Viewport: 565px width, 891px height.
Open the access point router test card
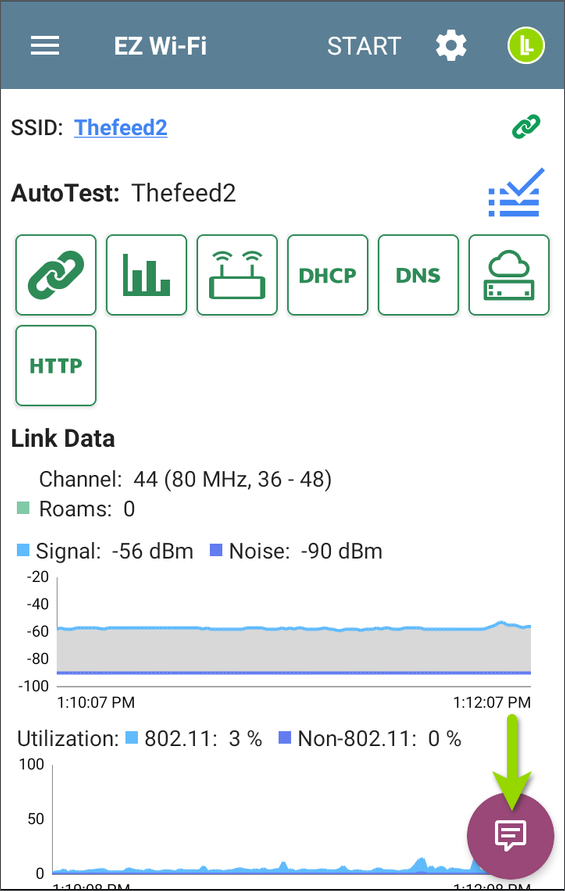[x=237, y=275]
